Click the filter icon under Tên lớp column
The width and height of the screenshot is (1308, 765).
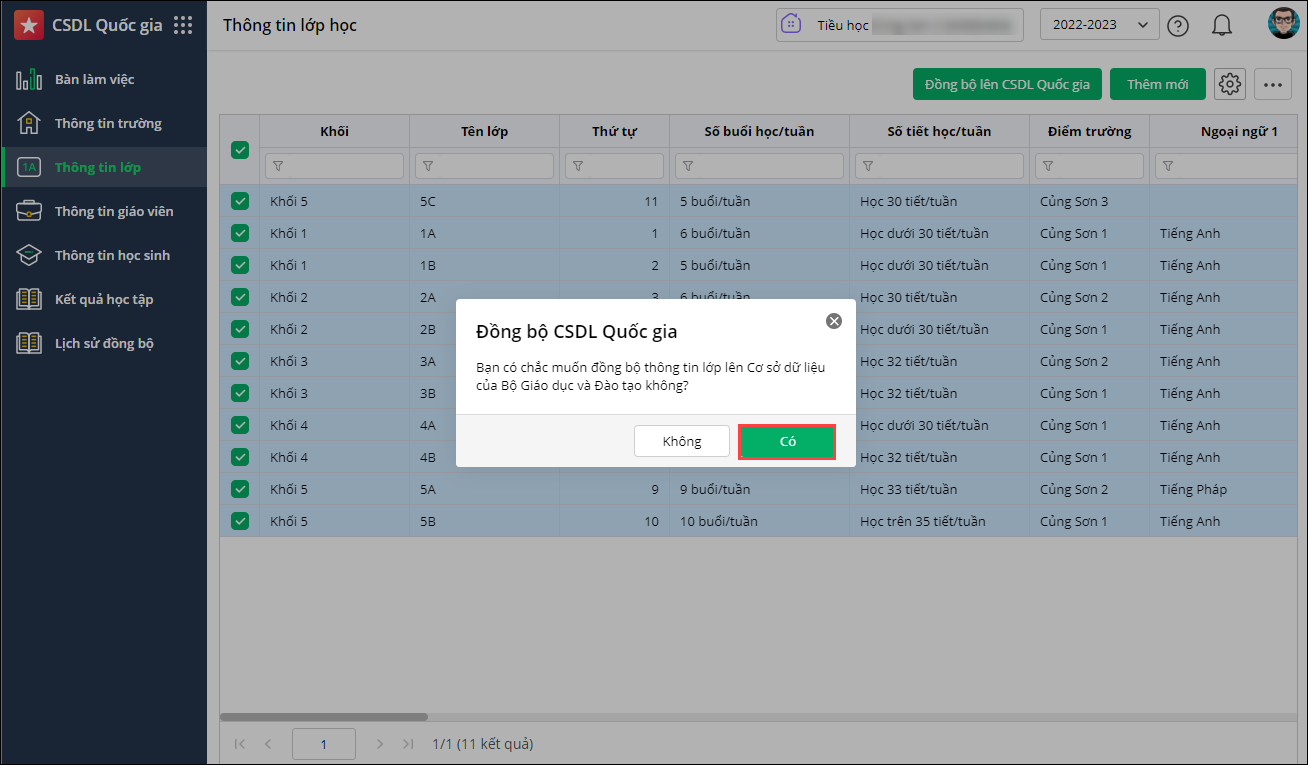point(427,166)
